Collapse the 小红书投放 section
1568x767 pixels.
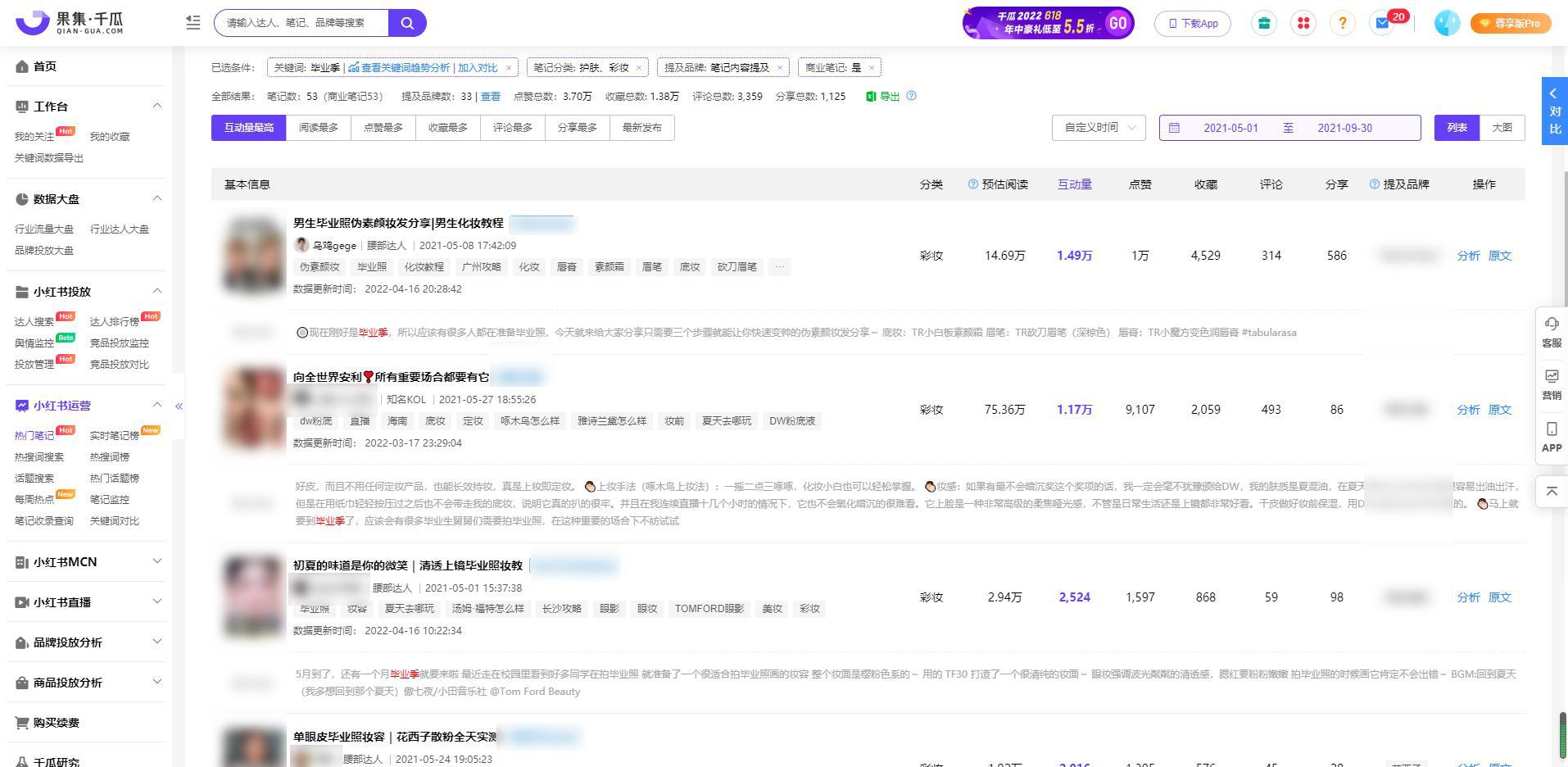[157, 291]
